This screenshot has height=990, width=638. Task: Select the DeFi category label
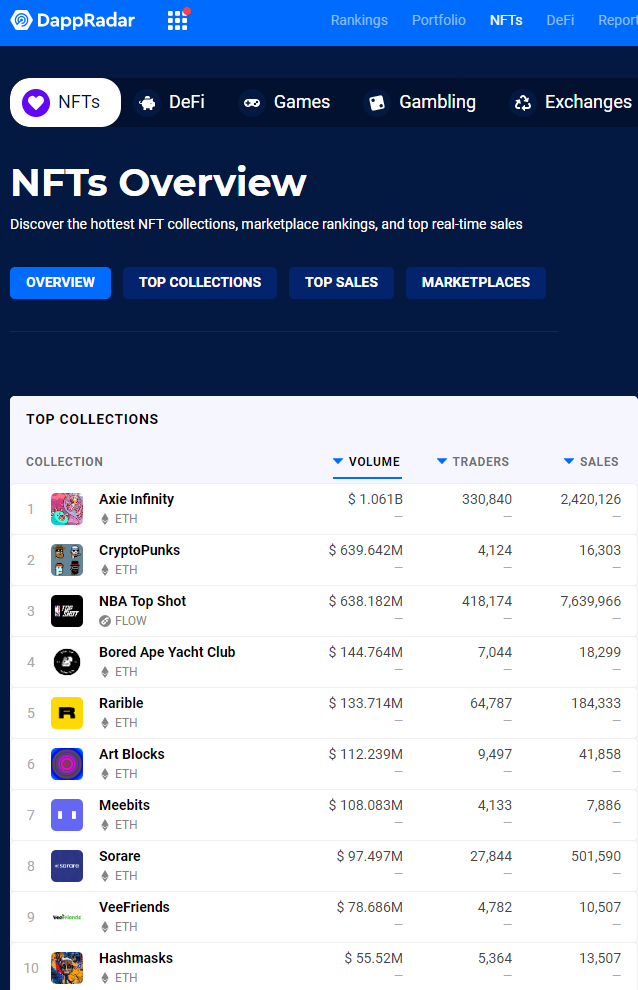[x=186, y=102]
